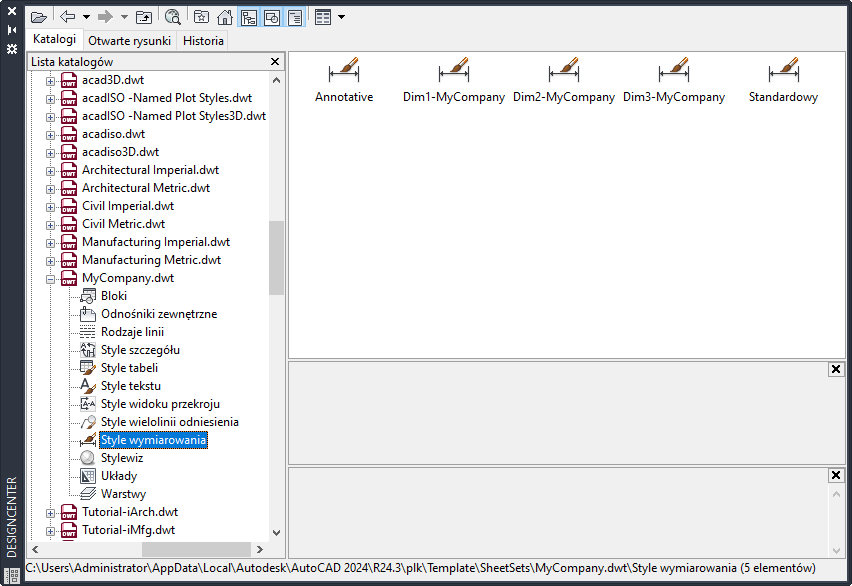Screen dimensions: 852x586
Task: Click the tree vertical scrollbar thumb
Action: tap(276, 258)
